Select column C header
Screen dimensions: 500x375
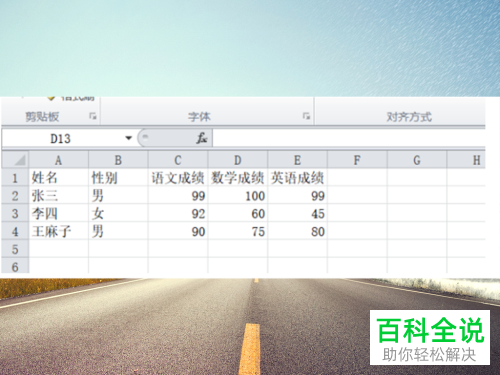pyautogui.click(x=178, y=160)
